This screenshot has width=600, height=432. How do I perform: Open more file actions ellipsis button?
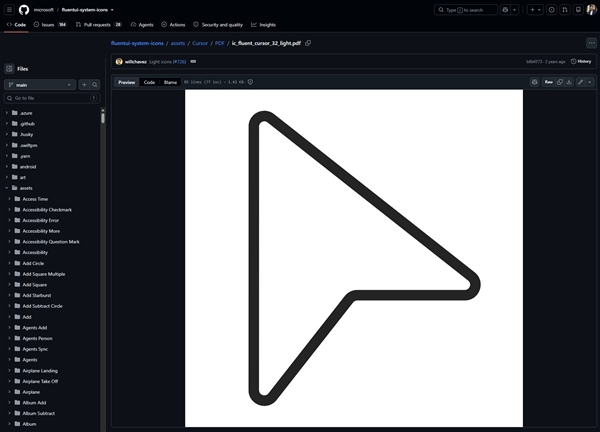pyautogui.click(x=591, y=43)
